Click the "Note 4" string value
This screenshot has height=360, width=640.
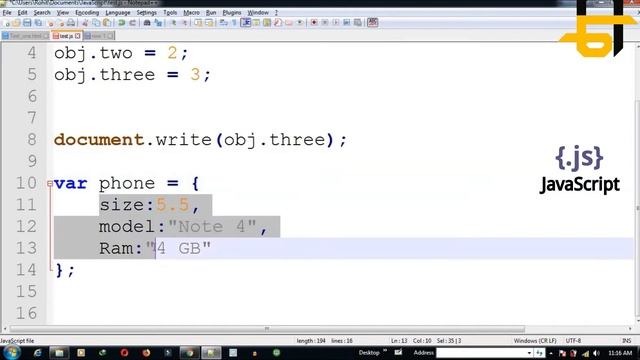(213, 227)
